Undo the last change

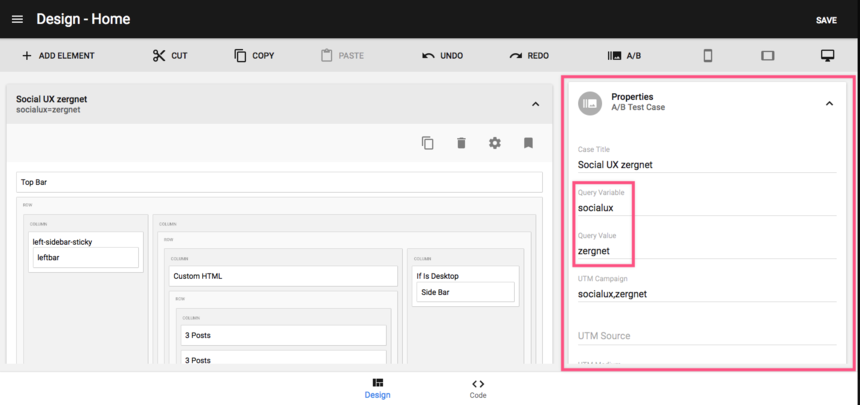tap(442, 56)
